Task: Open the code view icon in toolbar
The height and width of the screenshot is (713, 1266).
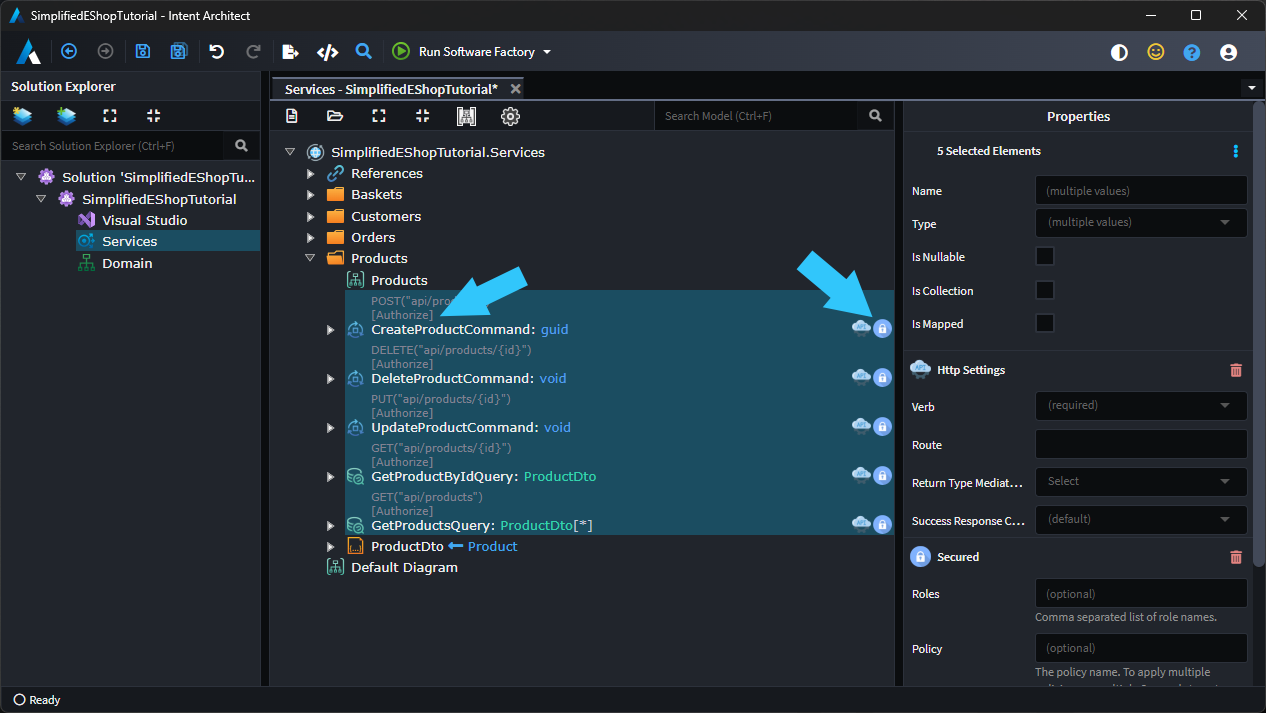Action: (x=327, y=52)
